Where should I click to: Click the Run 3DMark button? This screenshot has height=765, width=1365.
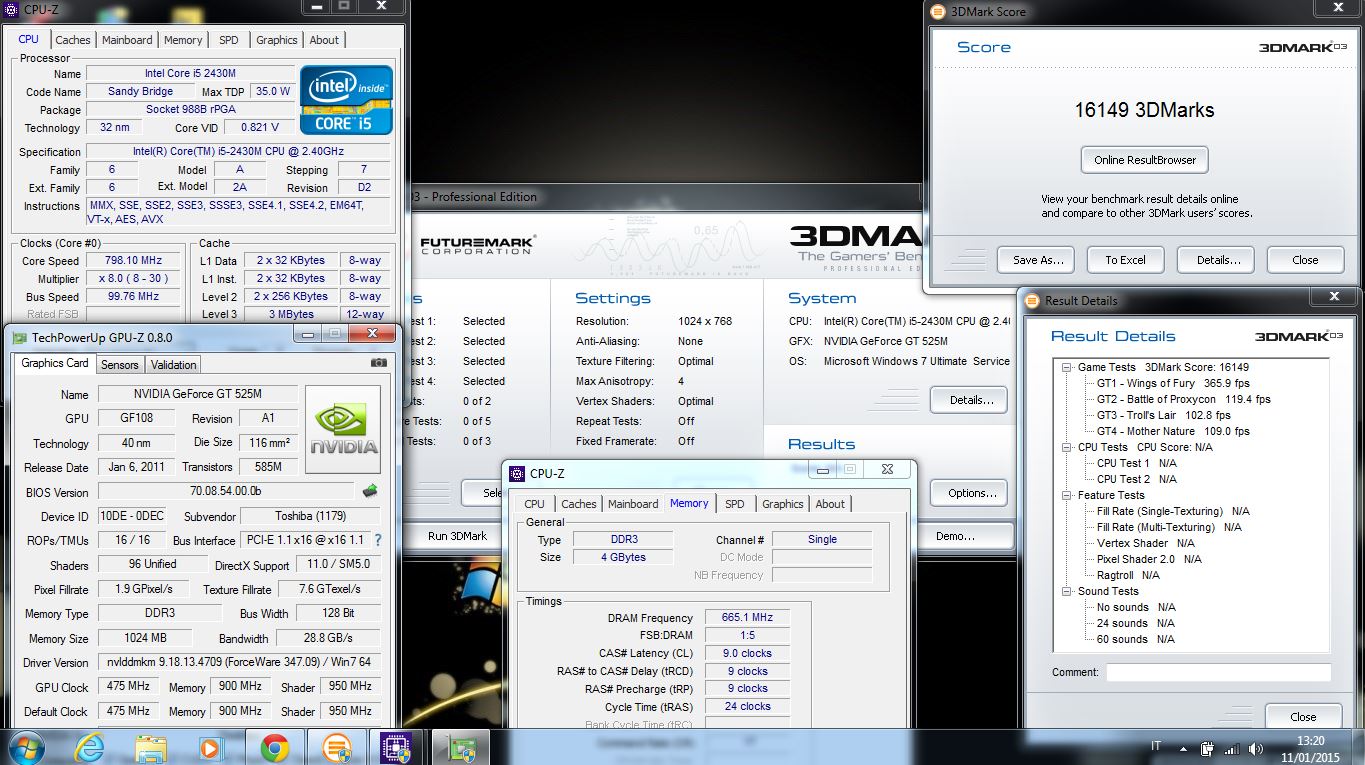pos(458,536)
